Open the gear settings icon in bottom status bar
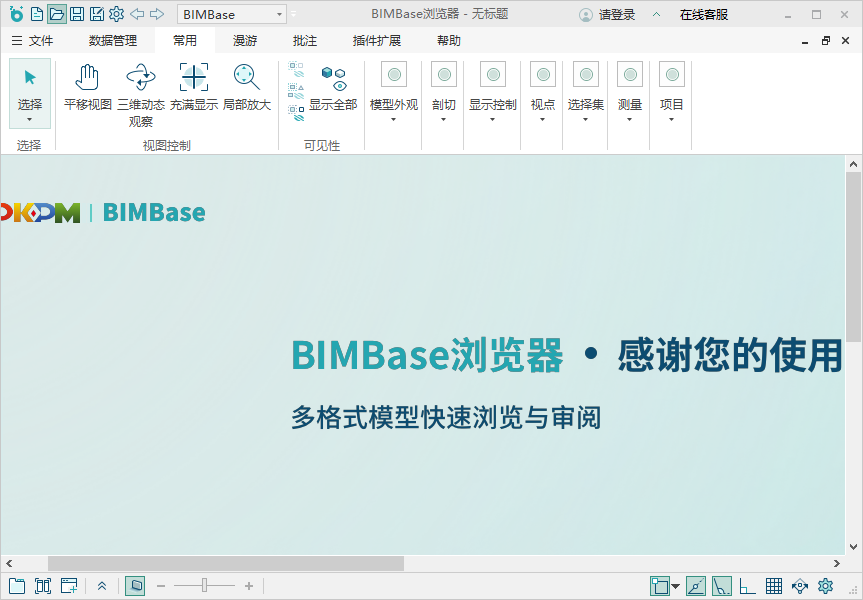 tap(826, 586)
